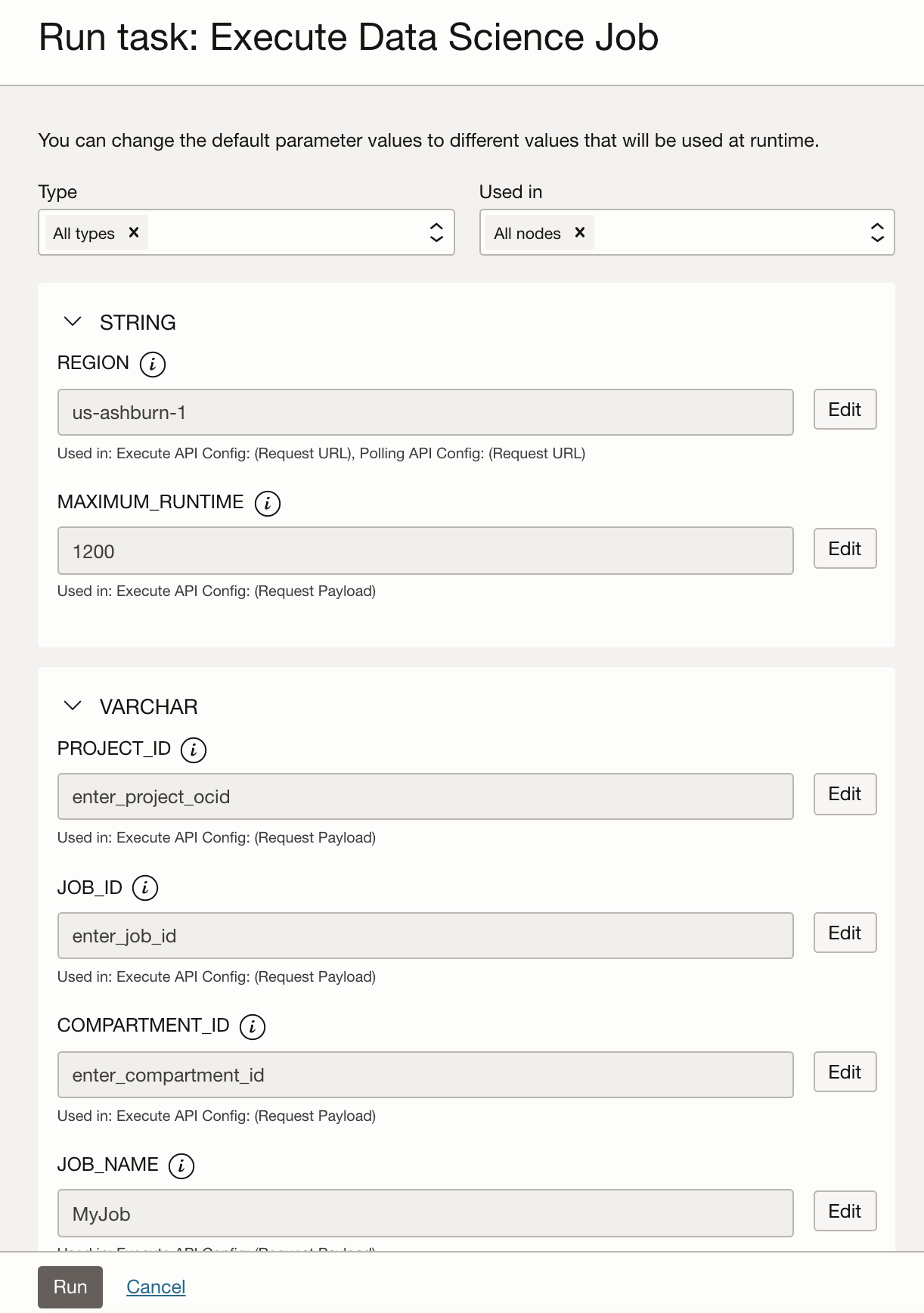Click the PROJECT_ID info icon

(194, 750)
